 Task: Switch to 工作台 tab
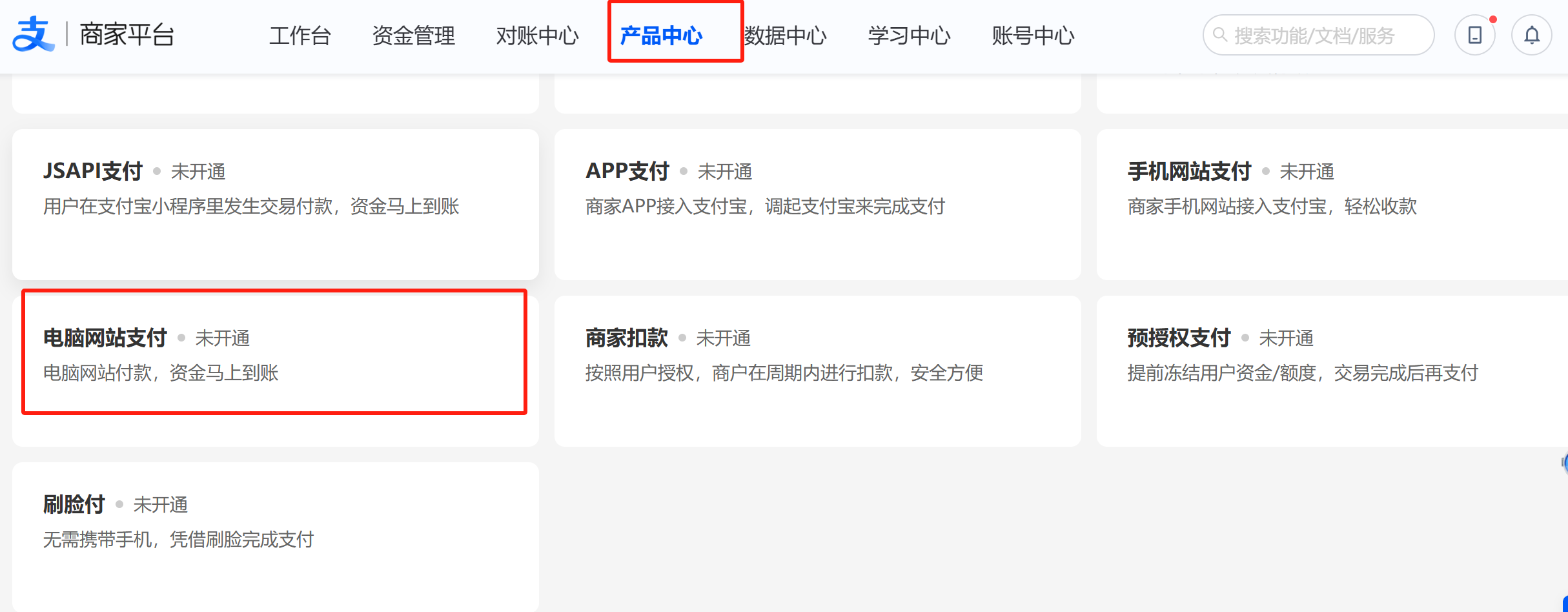[300, 36]
